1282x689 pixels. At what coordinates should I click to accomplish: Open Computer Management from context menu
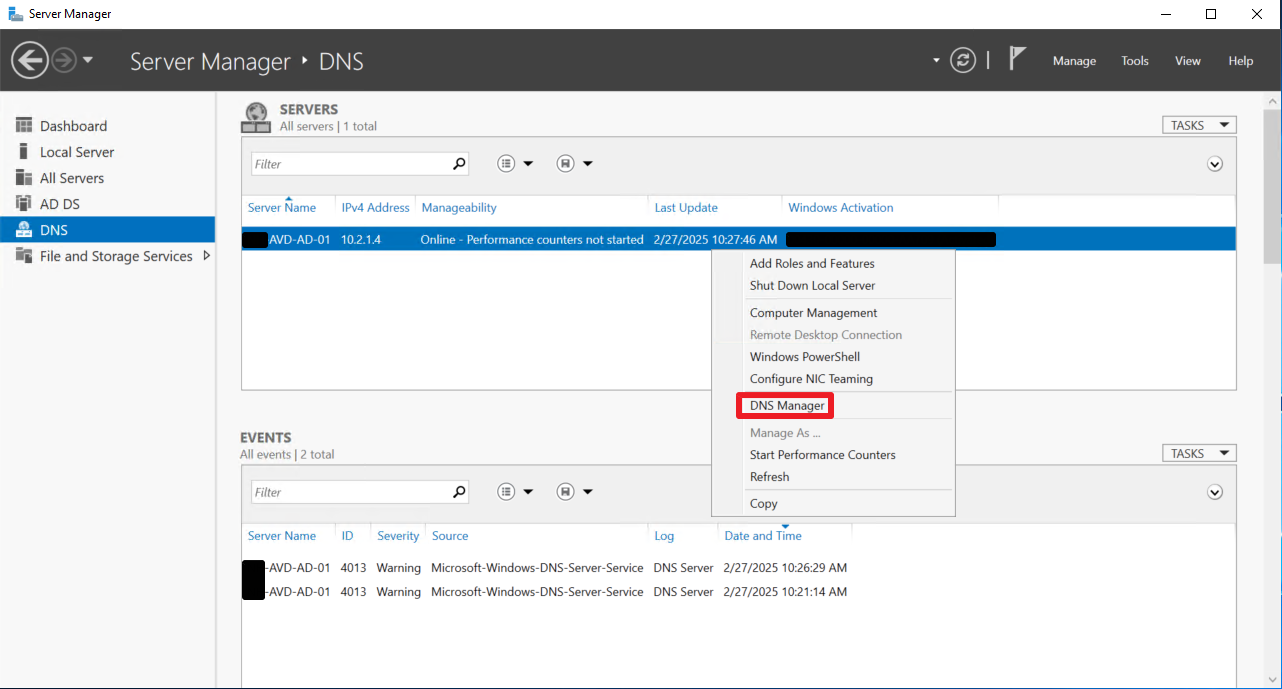click(813, 313)
